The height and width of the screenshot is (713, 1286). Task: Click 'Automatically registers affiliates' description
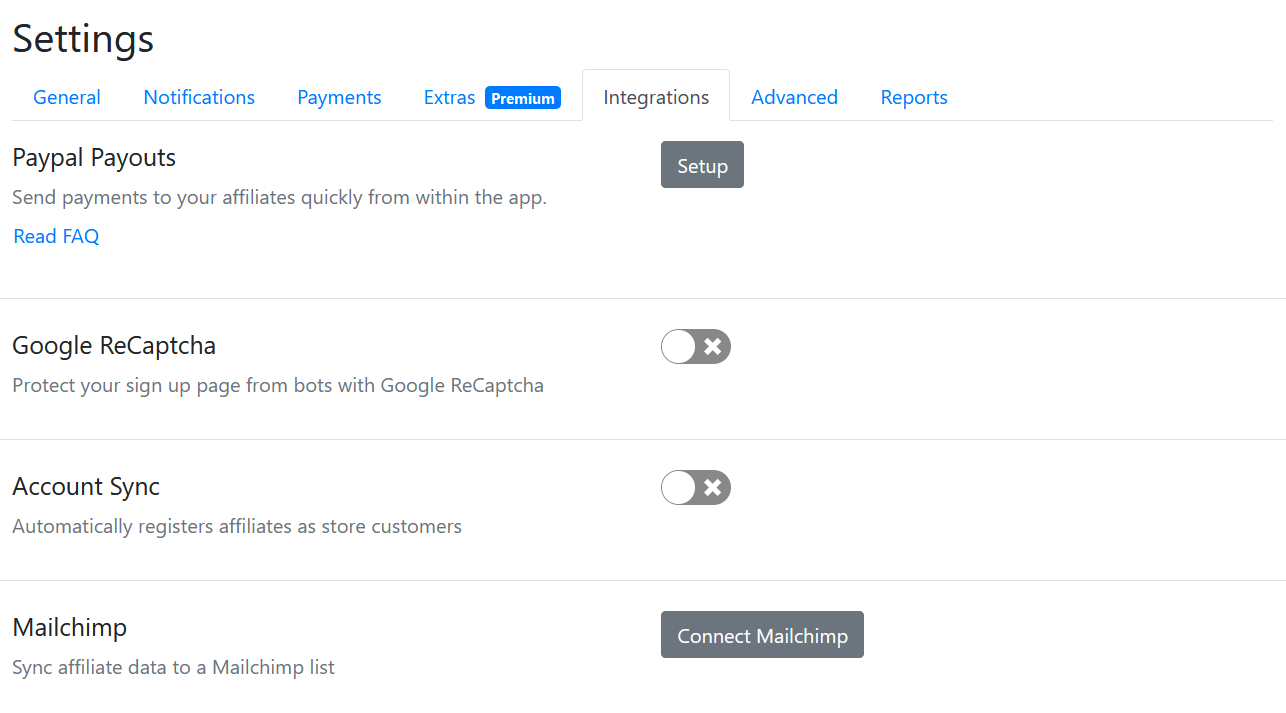pos(237,526)
